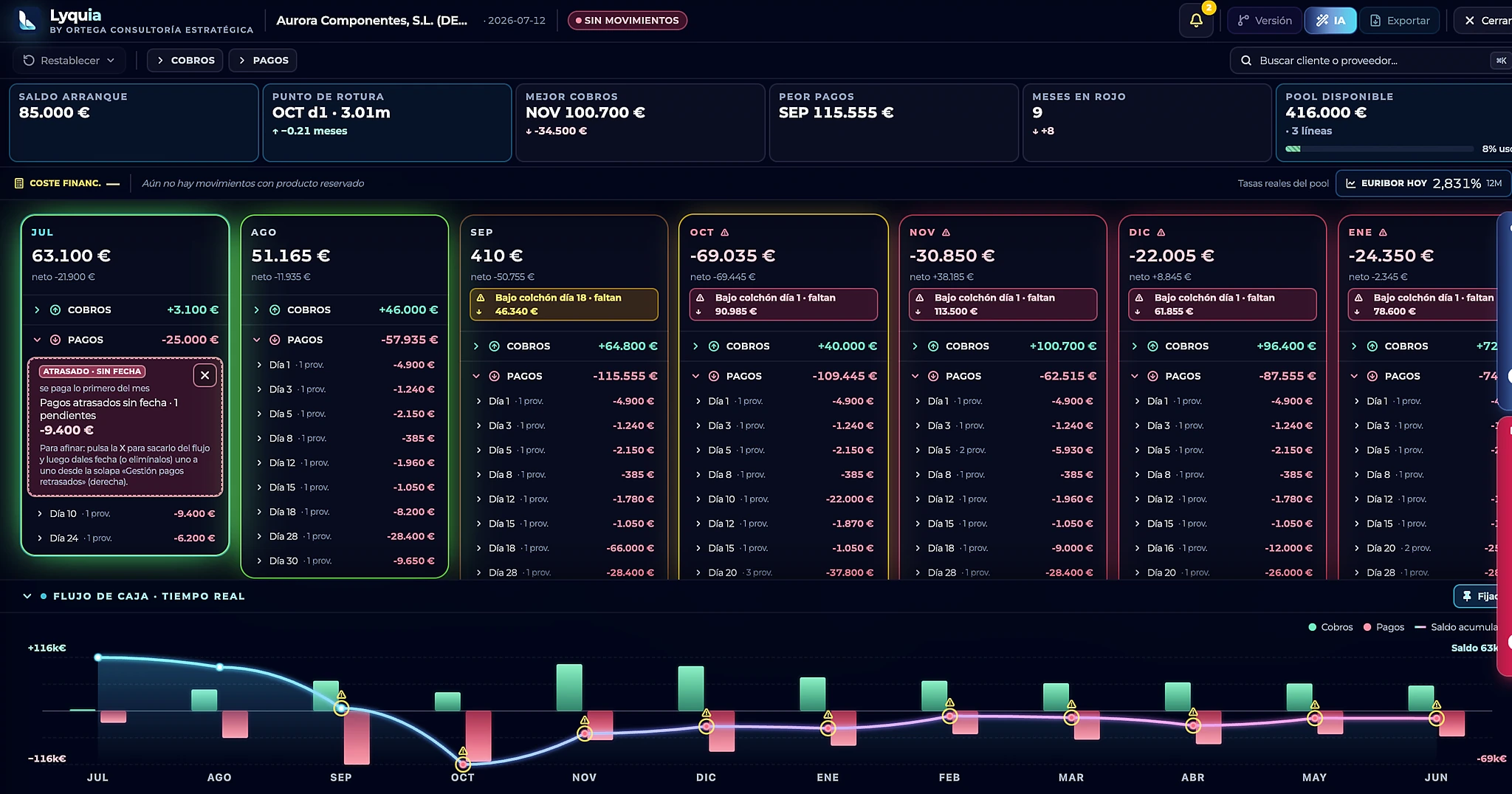This screenshot has height=794, width=1512.
Task: Click the magnifier search icon
Action: pos(1246,61)
